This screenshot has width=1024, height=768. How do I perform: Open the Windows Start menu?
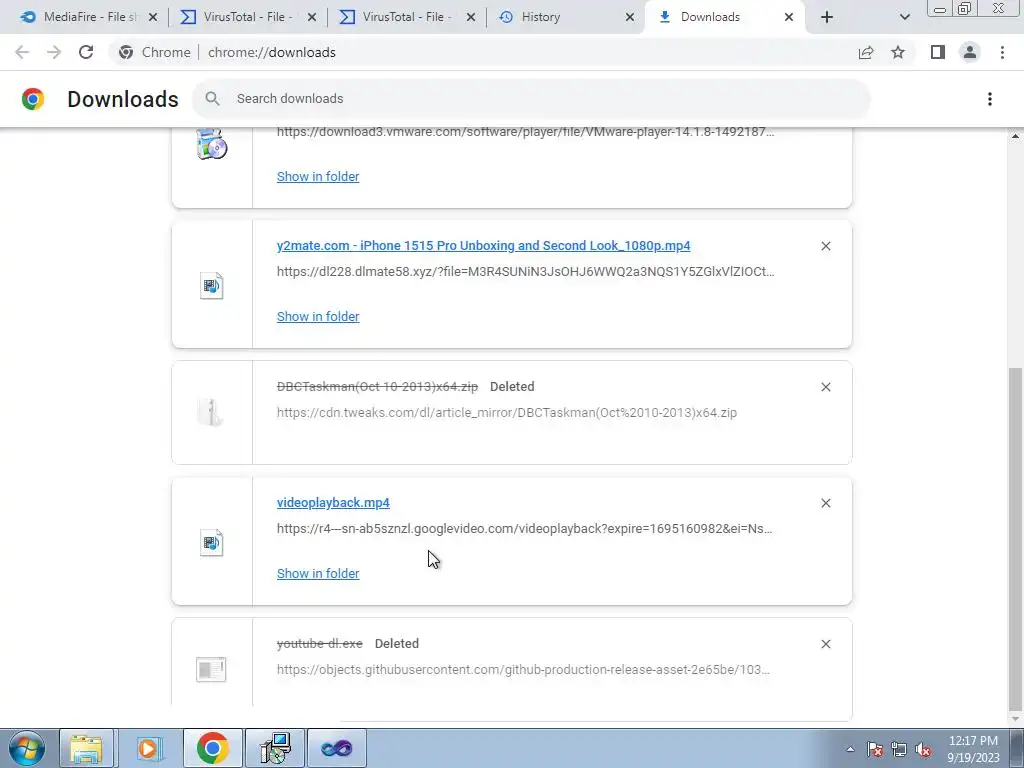26,748
